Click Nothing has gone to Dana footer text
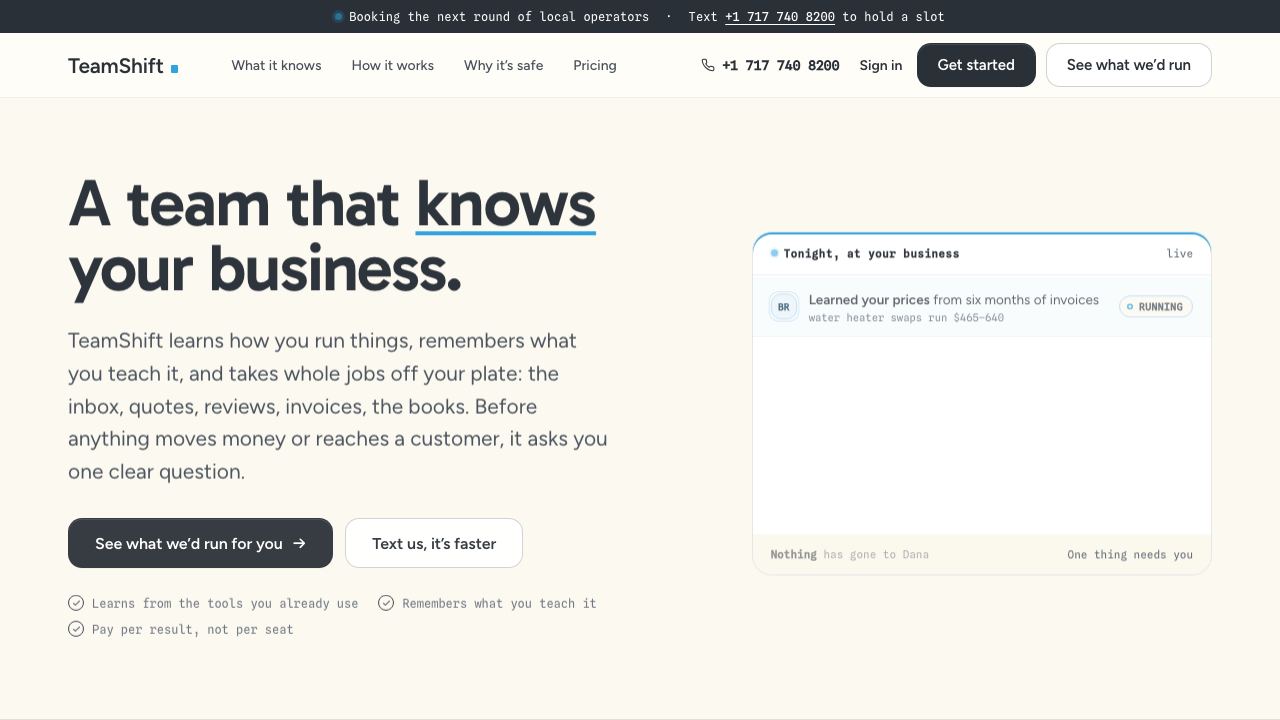Image resolution: width=1280 pixels, height=720 pixels. click(849, 555)
